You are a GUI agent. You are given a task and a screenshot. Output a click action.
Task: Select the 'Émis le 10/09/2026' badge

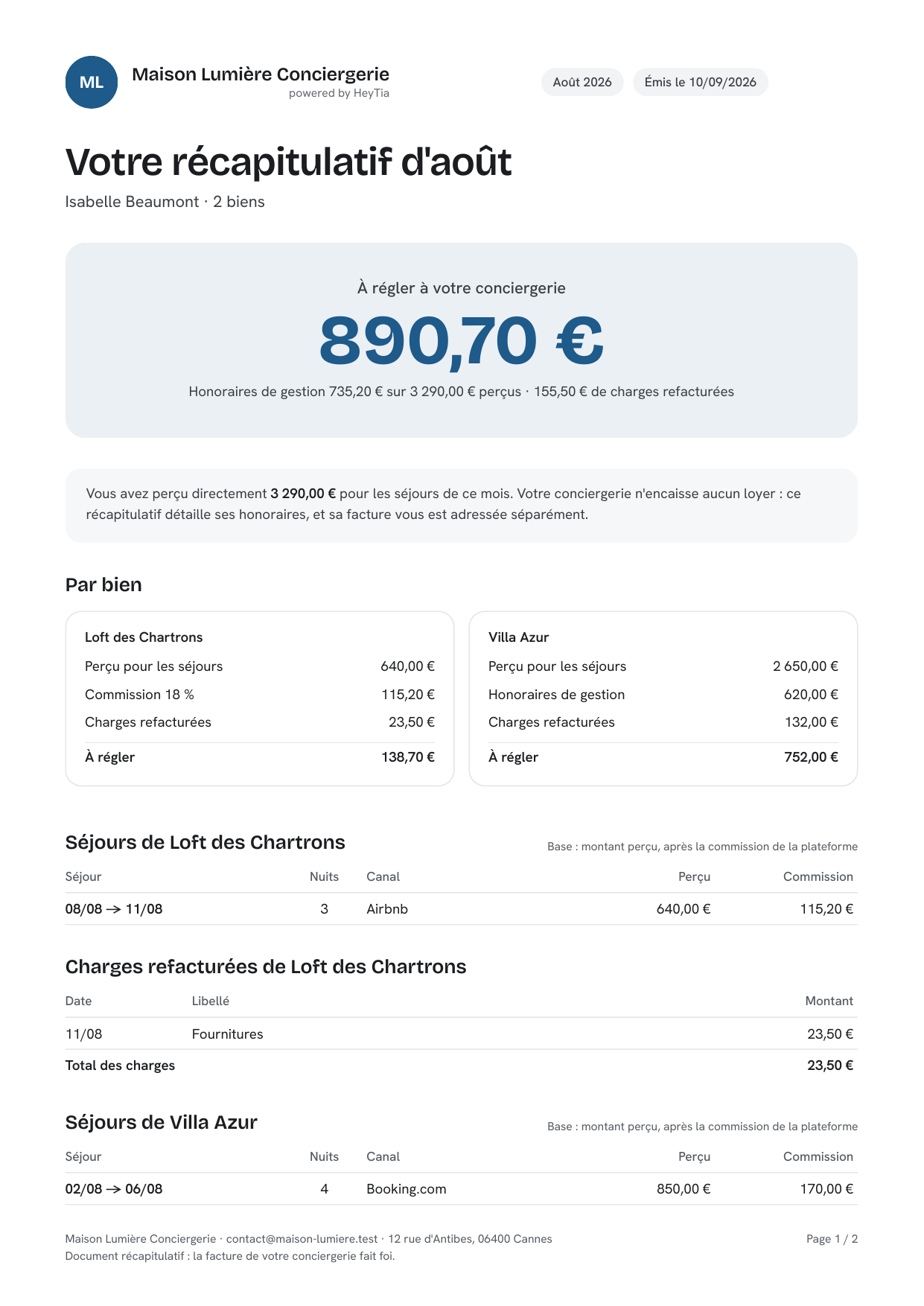pos(701,82)
